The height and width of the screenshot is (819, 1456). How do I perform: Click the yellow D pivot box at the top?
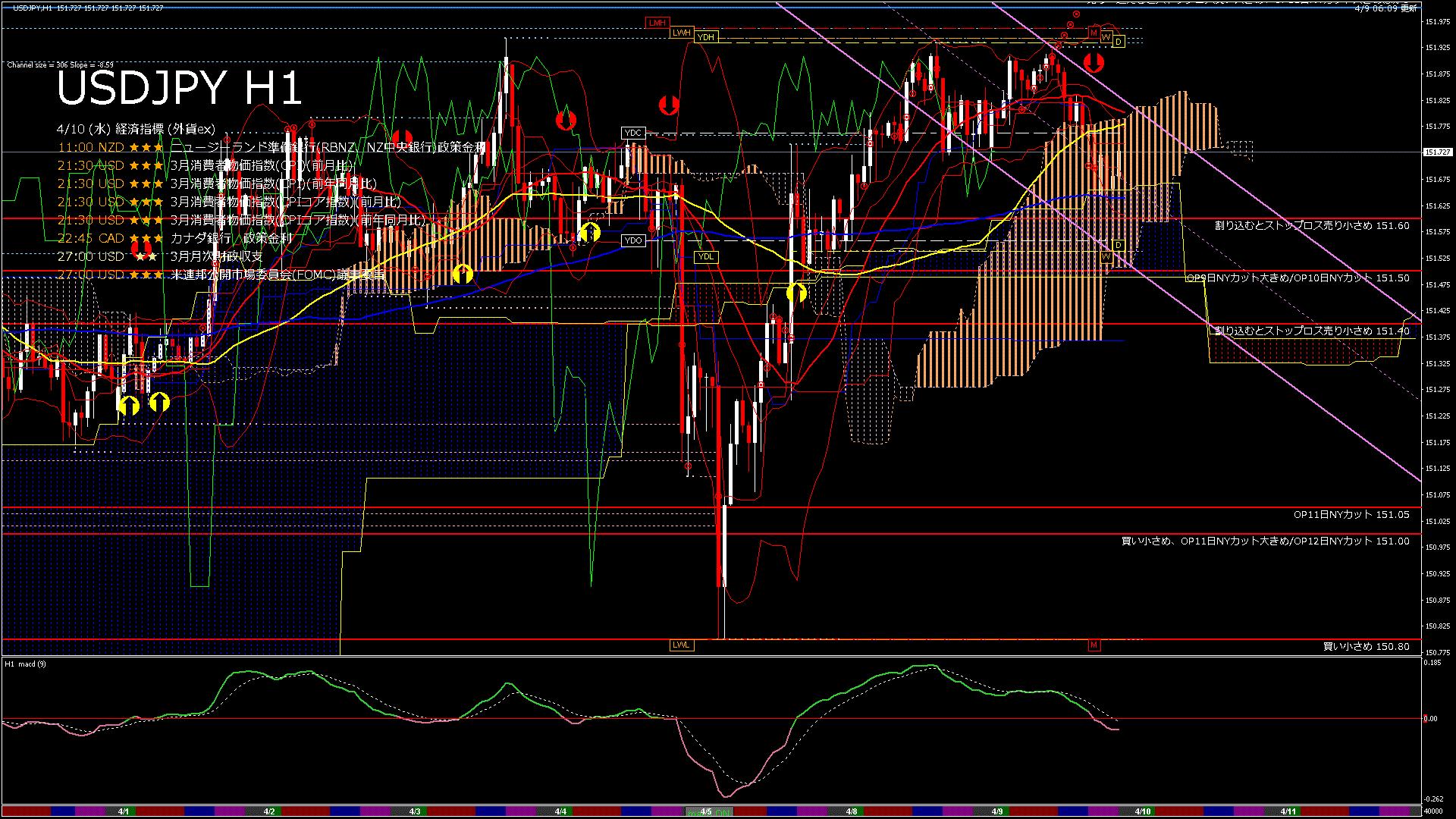click(x=1118, y=42)
